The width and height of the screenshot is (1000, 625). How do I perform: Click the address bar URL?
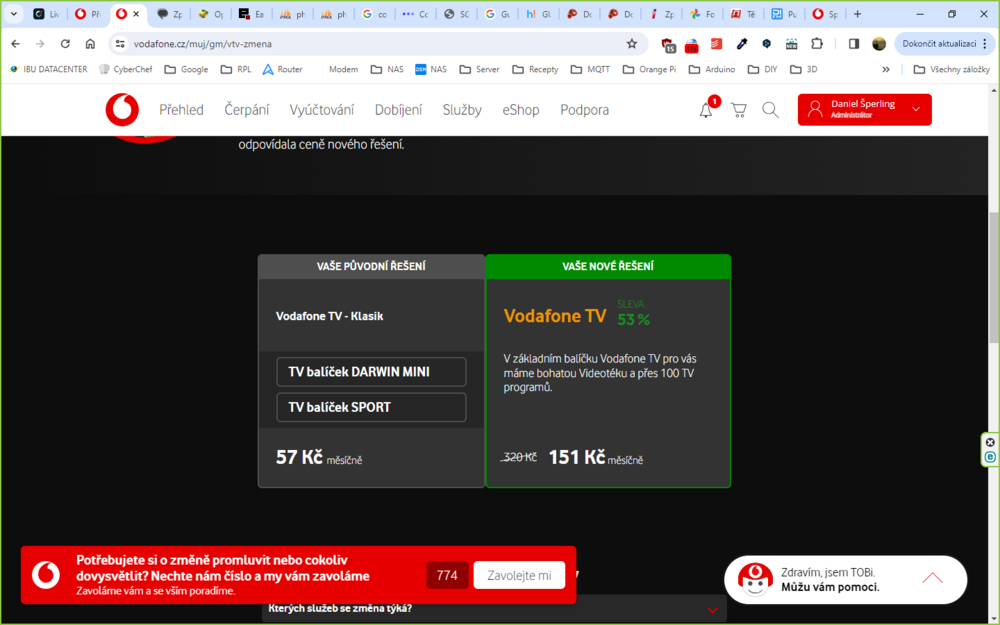coord(203,43)
